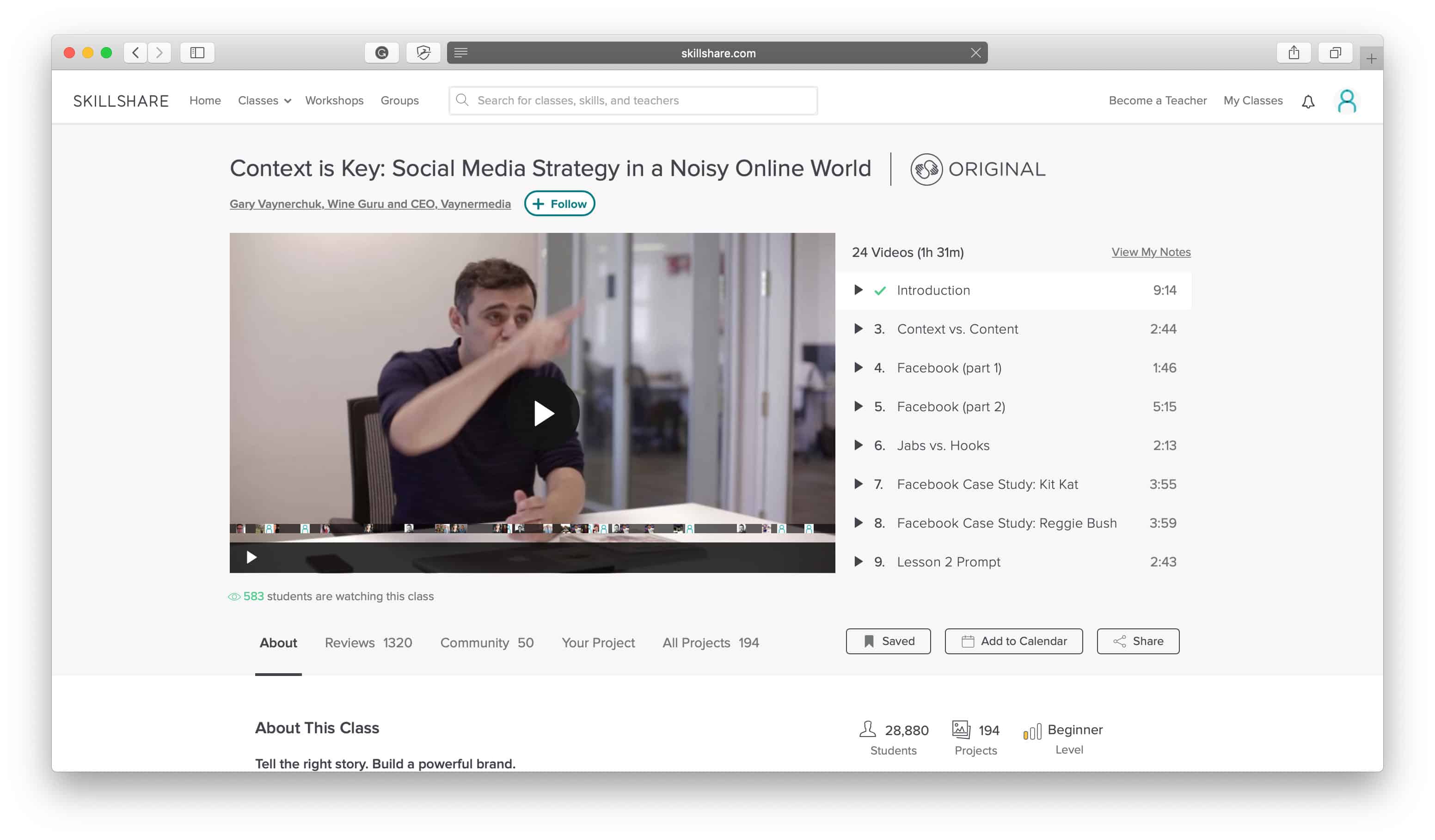
Task: Open Become a Teacher link
Action: [x=1158, y=101]
